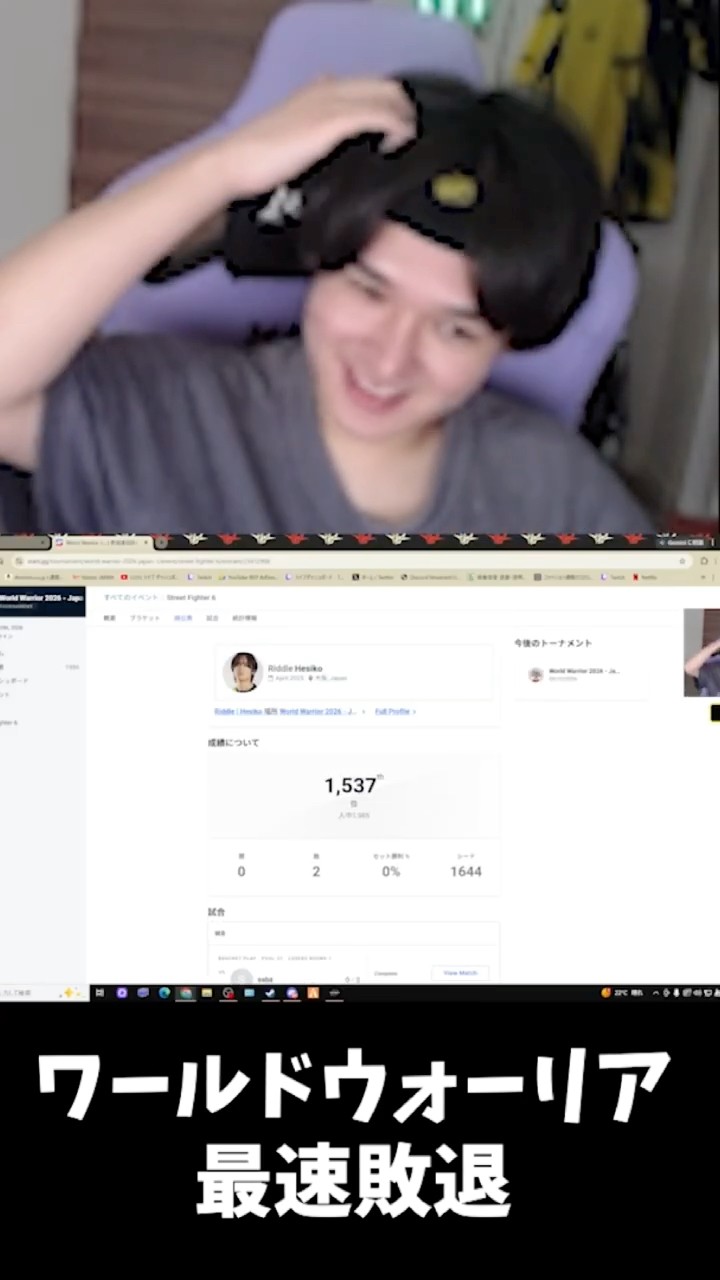Click the upcoming tournament's small logo icon

(536, 675)
